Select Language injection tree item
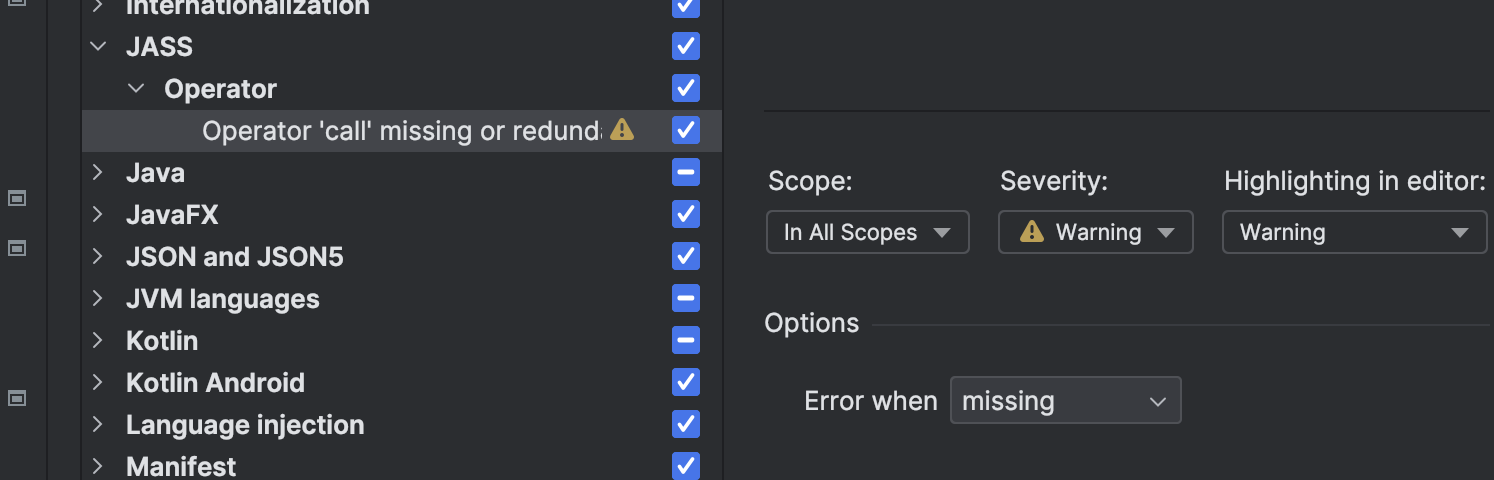1494x480 pixels. point(245,425)
